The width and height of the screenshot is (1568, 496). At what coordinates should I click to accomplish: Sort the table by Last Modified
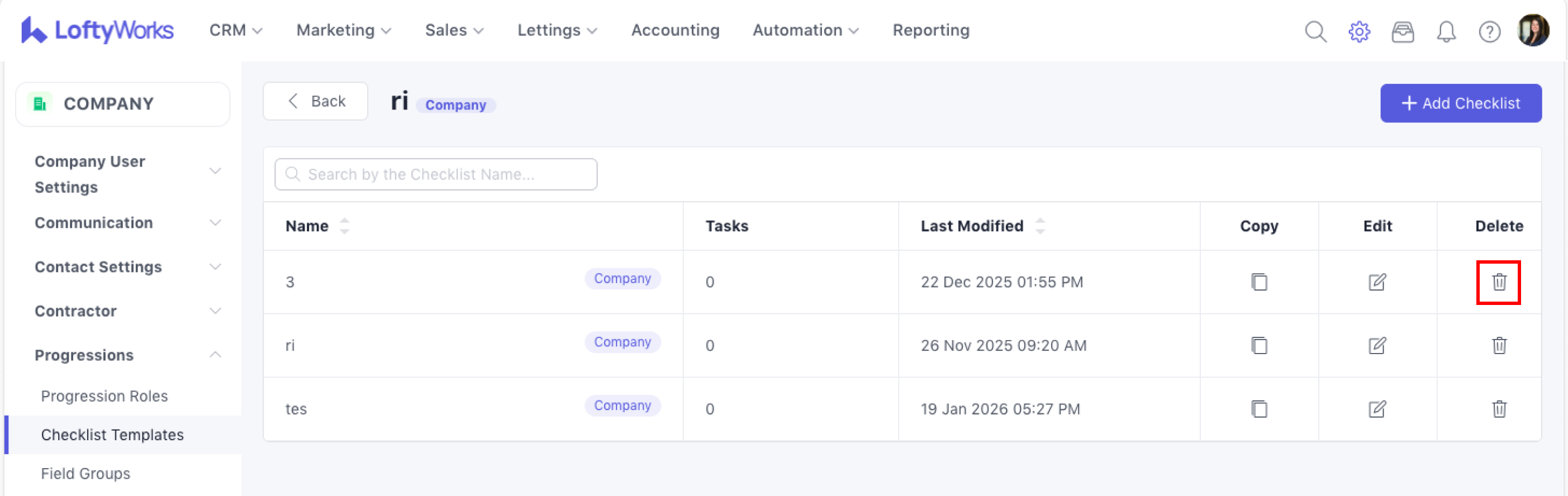[x=1039, y=226]
